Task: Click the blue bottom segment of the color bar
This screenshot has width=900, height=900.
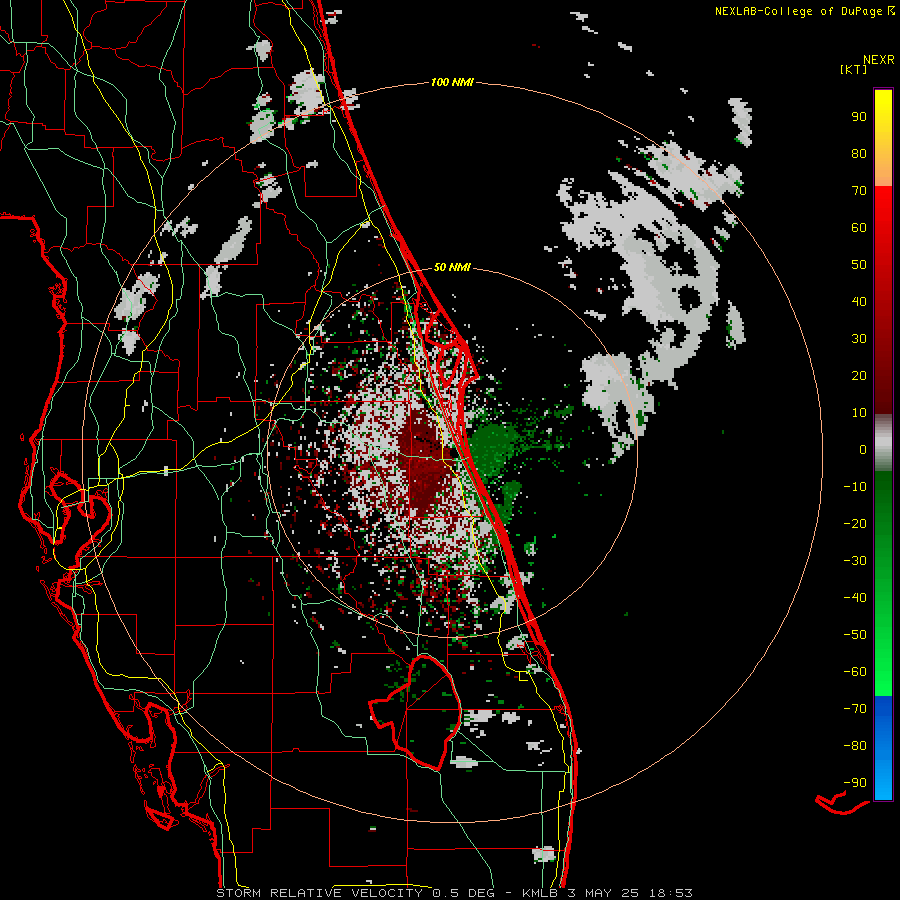Action: coord(883,748)
